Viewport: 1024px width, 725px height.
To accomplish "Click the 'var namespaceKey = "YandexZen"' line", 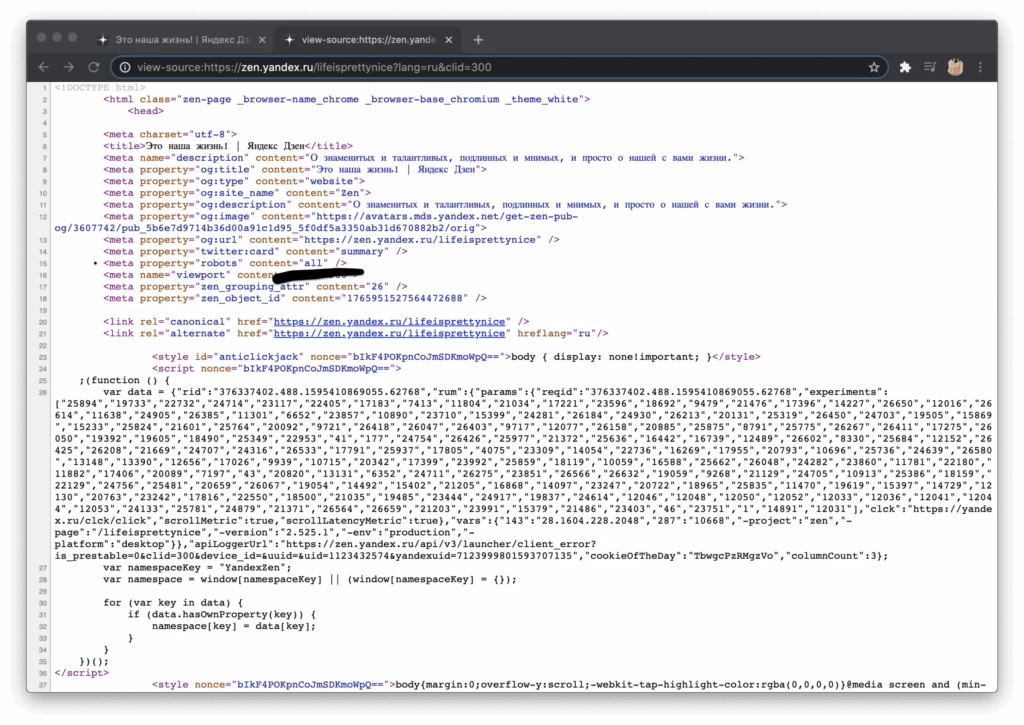I will pos(197,568).
